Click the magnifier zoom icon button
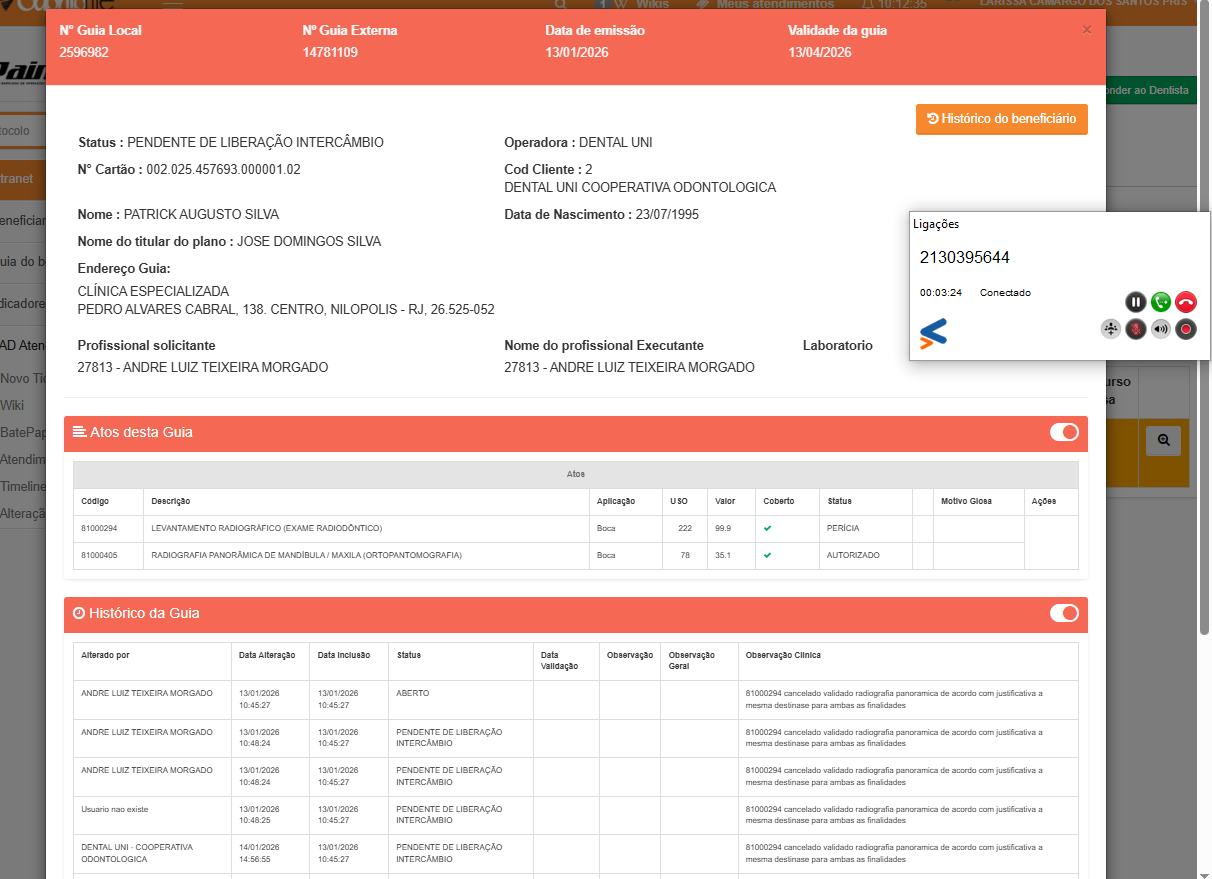This screenshot has width=1212, height=879. (1163, 440)
